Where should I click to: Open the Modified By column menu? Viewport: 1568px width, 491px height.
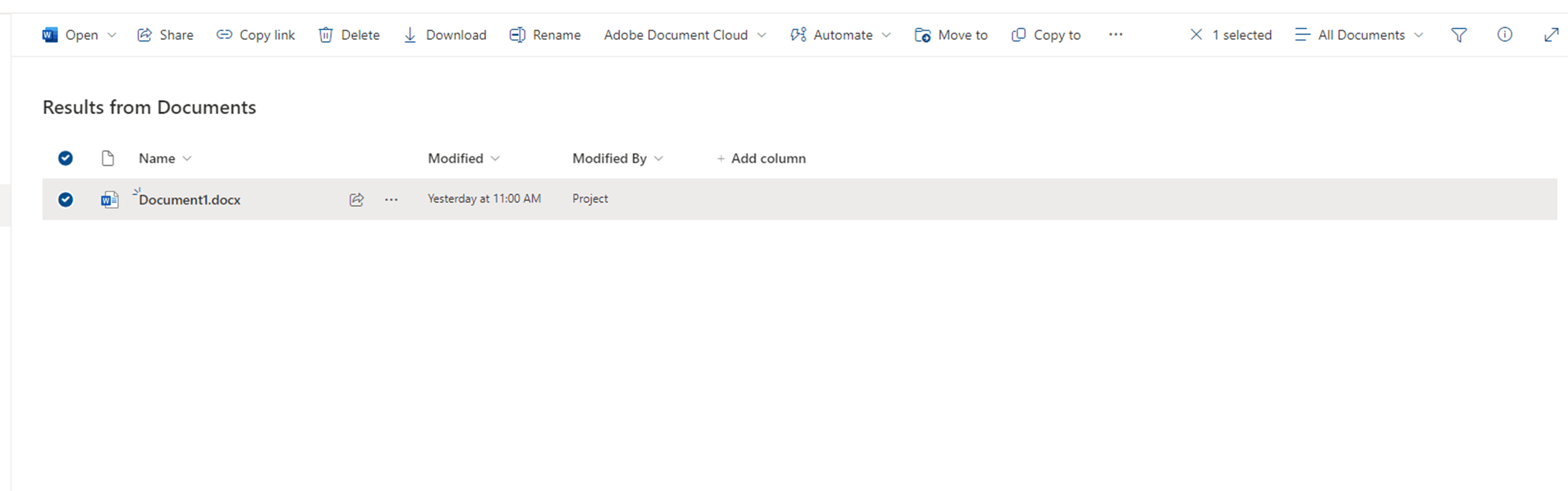pyautogui.click(x=618, y=159)
